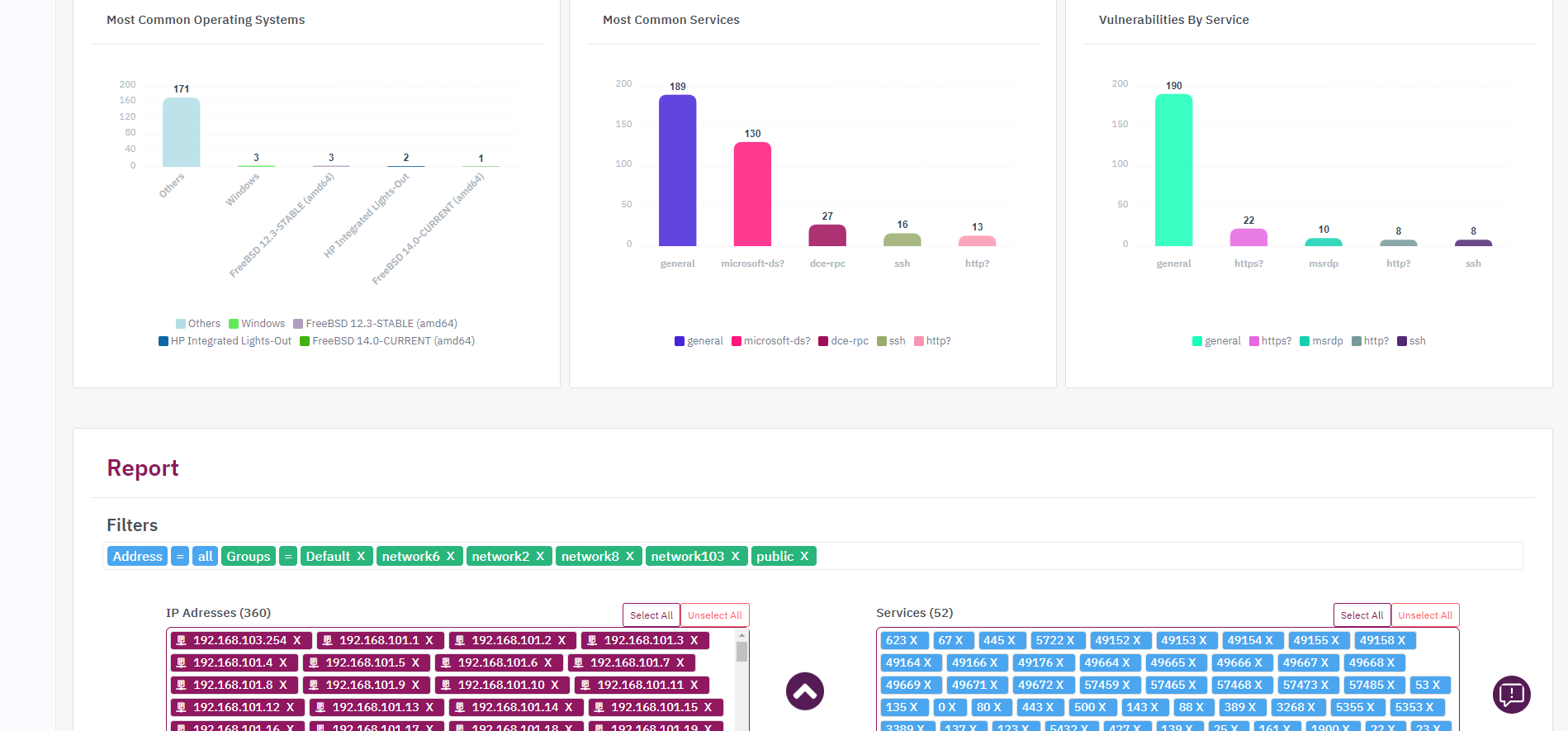This screenshot has height=731, width=1568.
Task: Click the dce-rpc bar showing 27
Action: 827,235
